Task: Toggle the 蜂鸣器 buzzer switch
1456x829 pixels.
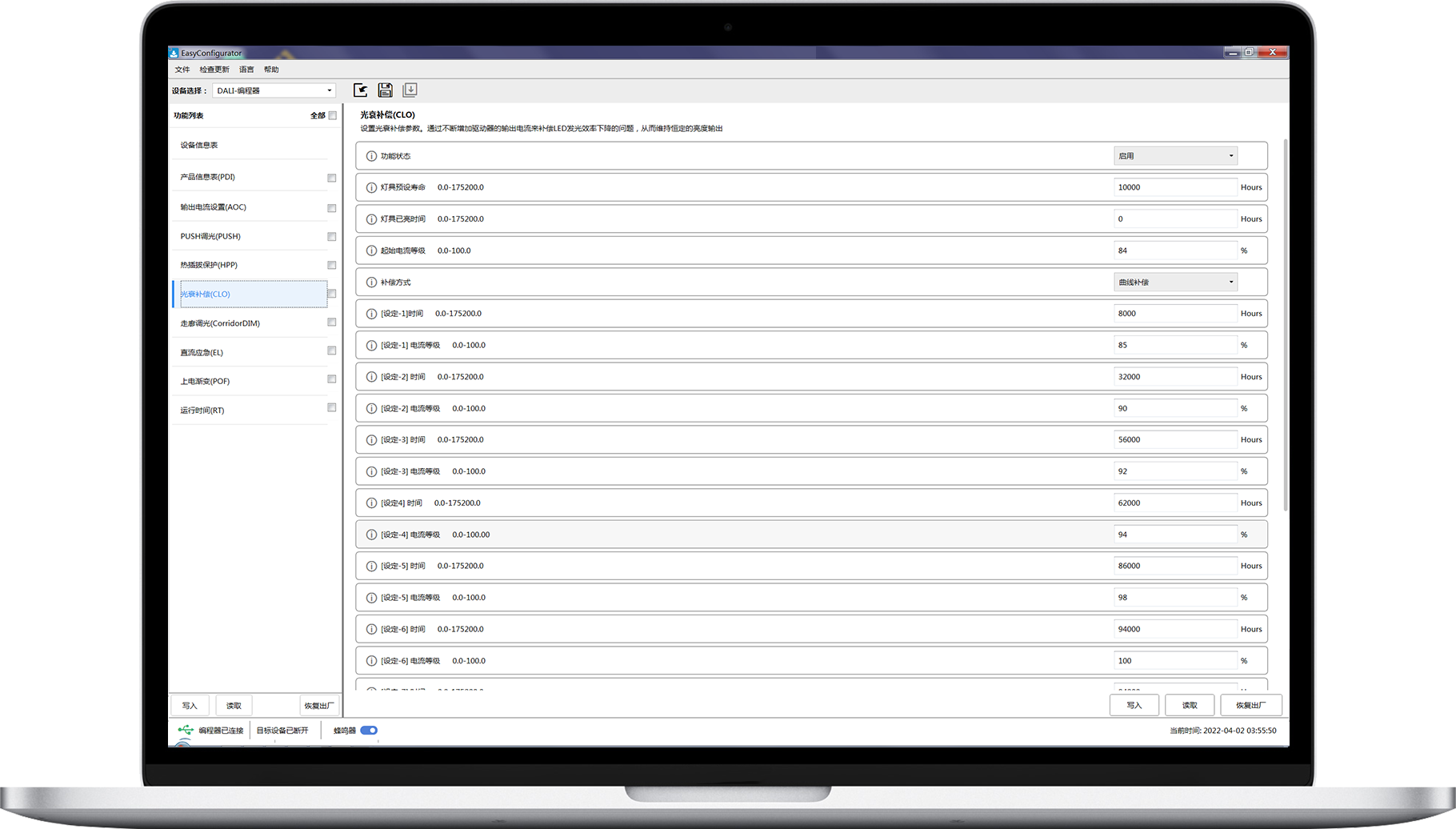Action: click(369, 731)
